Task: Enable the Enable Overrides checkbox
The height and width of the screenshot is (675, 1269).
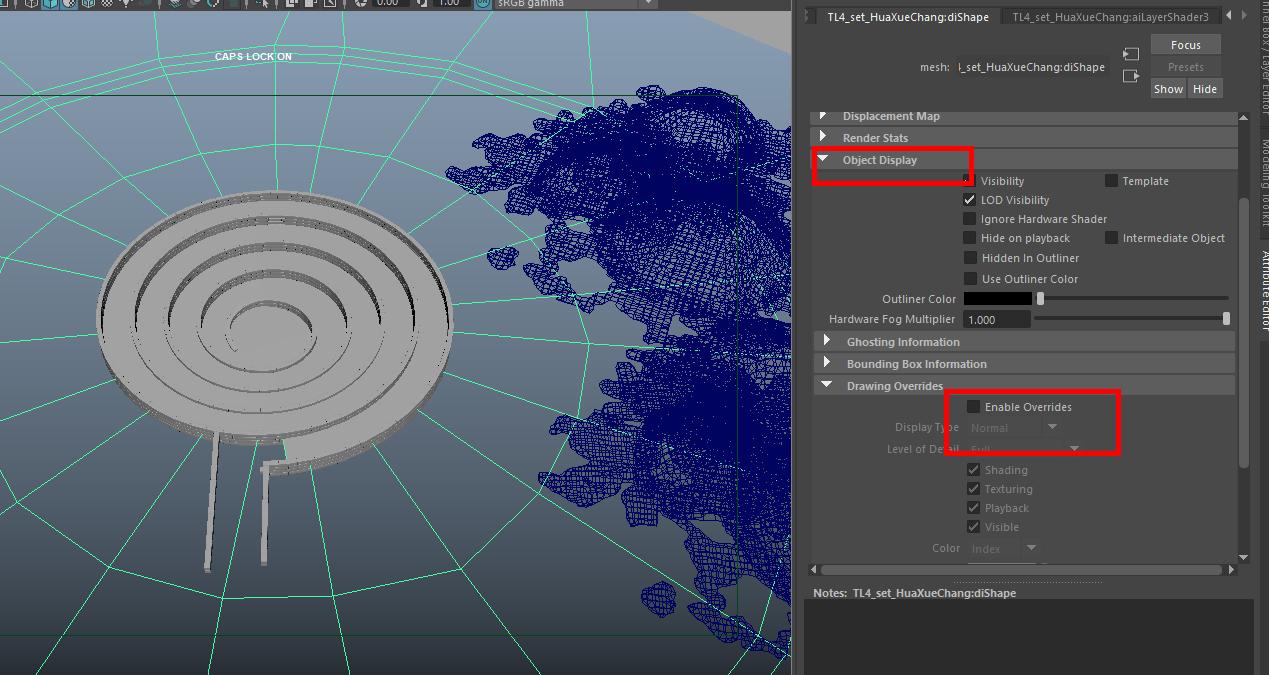Action: pyautogui.click(x=973, y=407)
